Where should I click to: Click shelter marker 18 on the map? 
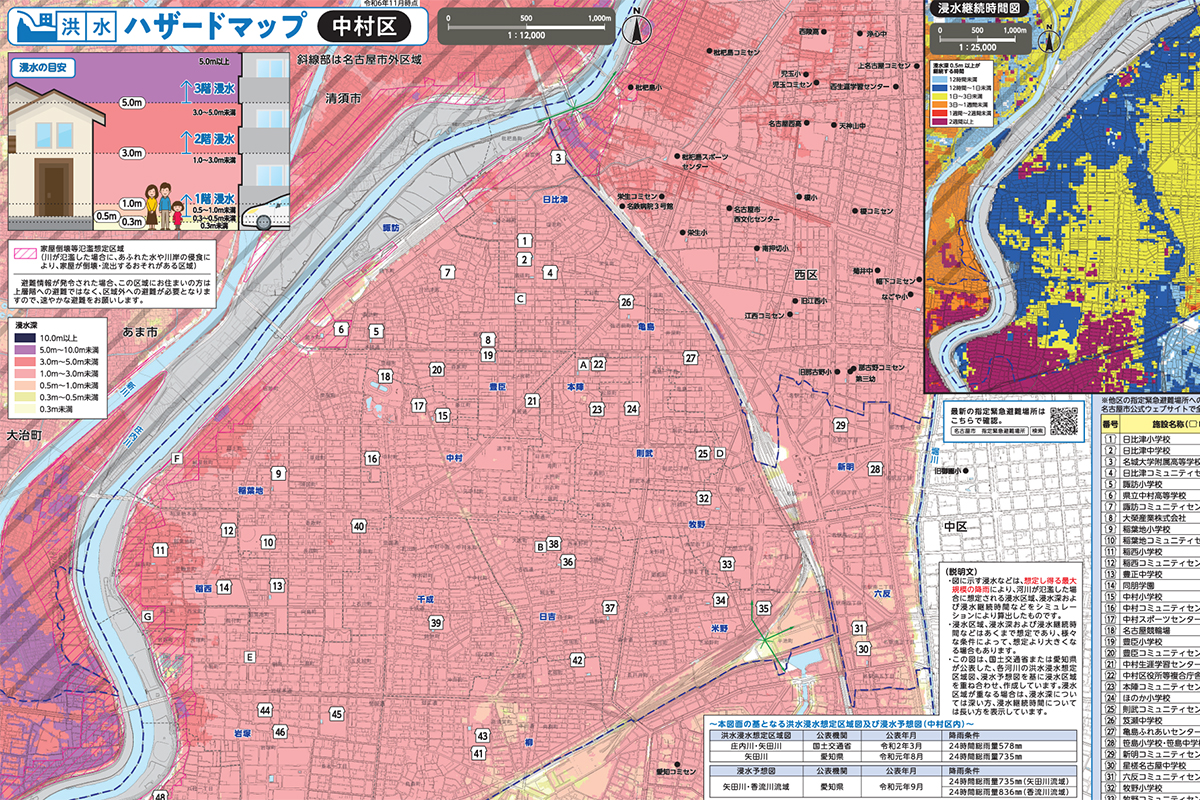(385, 377)
